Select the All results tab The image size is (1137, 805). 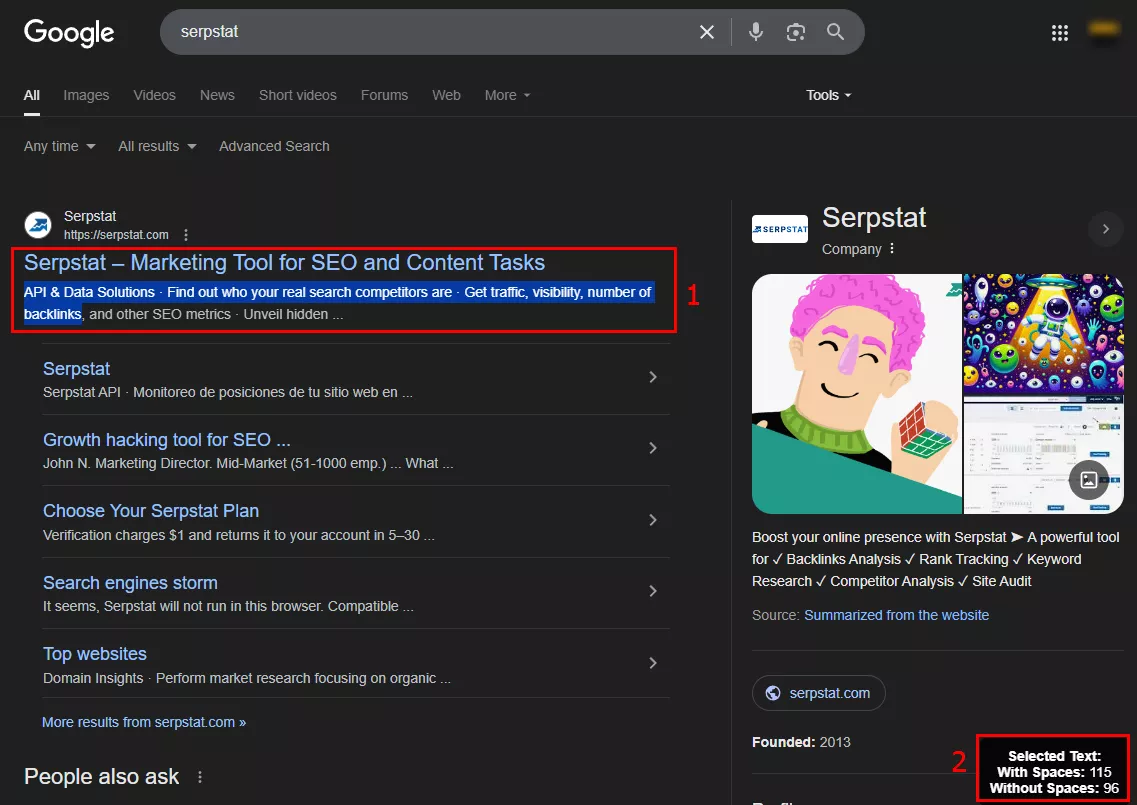point(32,95)
